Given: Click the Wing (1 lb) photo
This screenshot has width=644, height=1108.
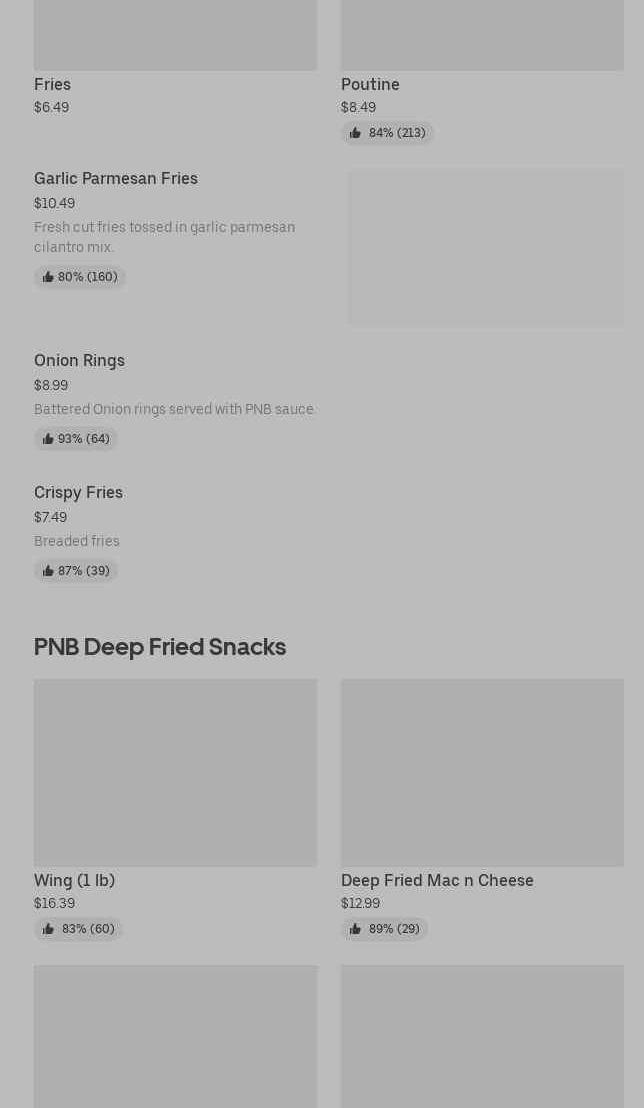Looking at the screenshot, I should coord(175,772).
